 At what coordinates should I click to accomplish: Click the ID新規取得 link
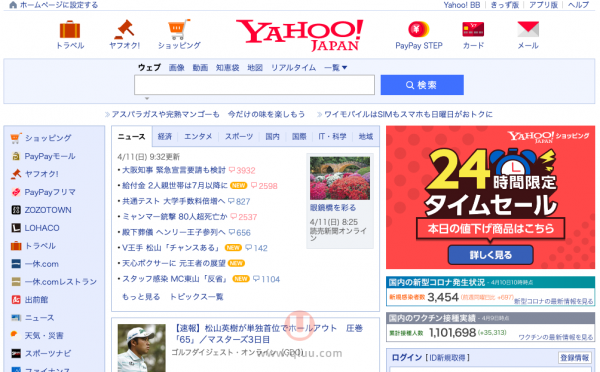pos(447,357)
